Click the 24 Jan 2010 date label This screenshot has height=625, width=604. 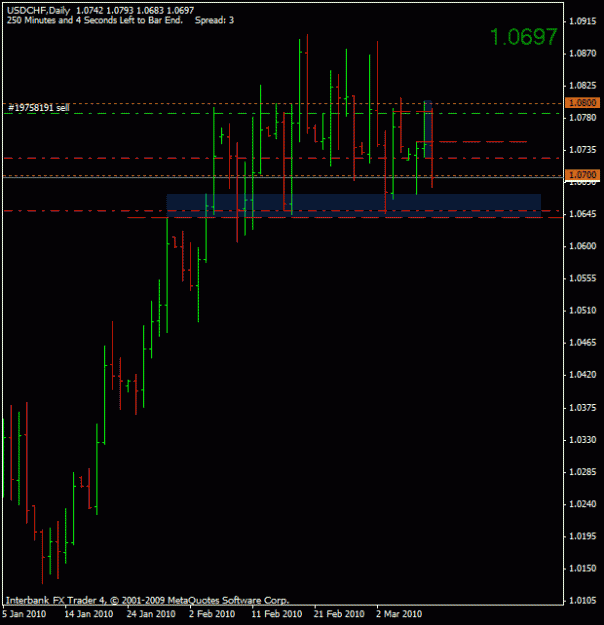point(151,614)
